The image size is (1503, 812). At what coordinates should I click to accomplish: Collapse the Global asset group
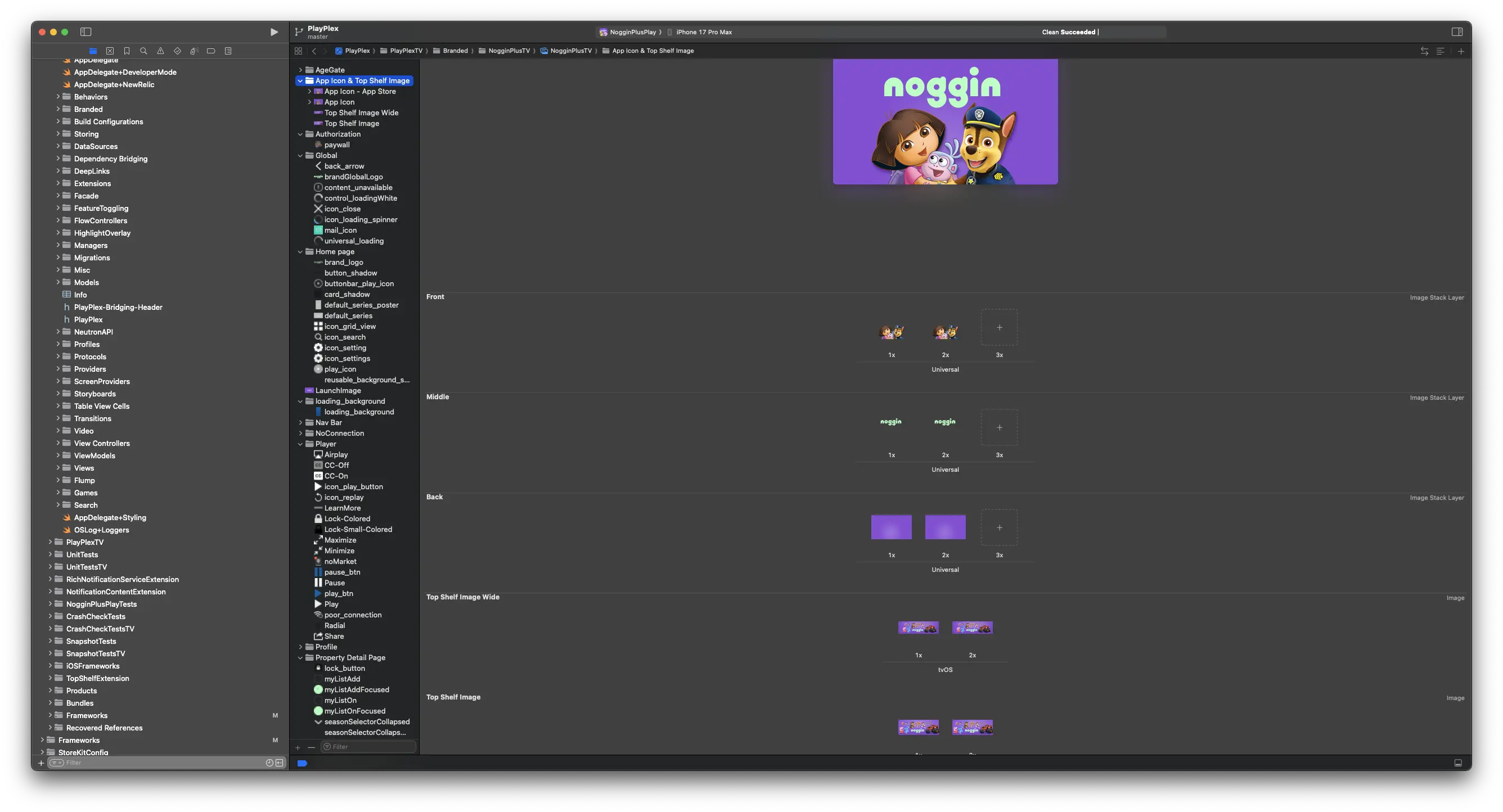point(300,155)
